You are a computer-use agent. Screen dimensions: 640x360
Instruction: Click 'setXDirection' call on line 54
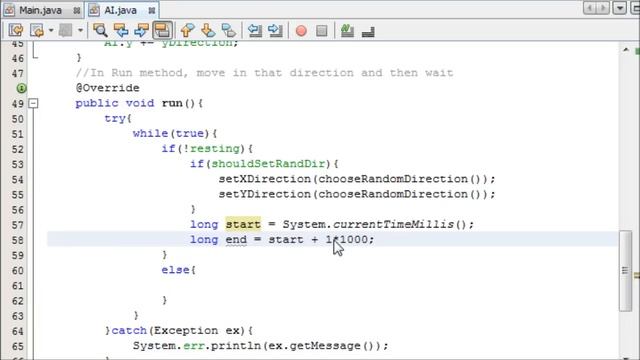(265, 179)
